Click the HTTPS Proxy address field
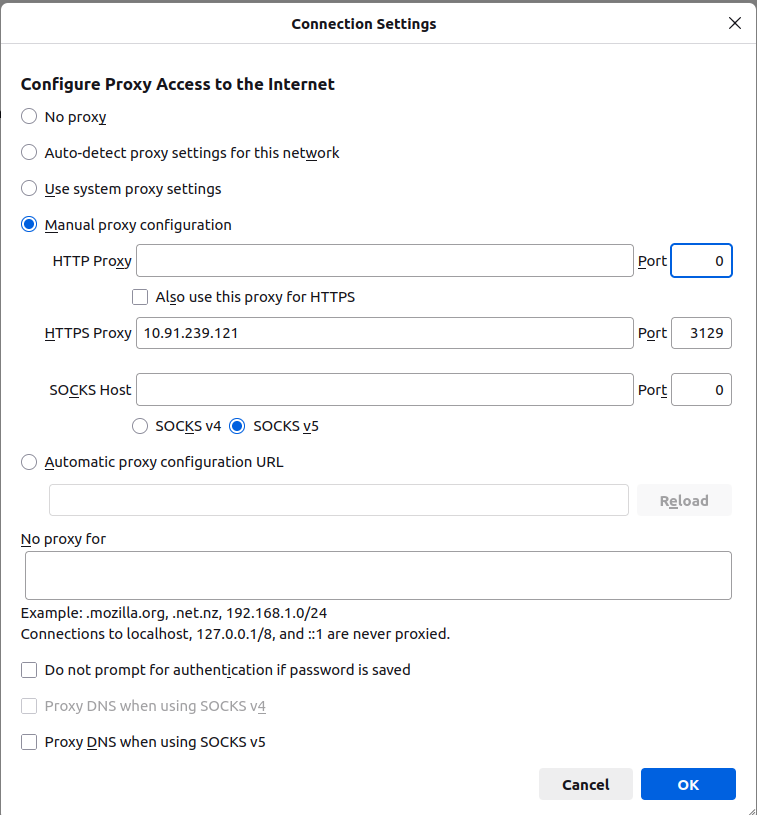Screen dimensions: 757x815 click(x=384, y=333)
